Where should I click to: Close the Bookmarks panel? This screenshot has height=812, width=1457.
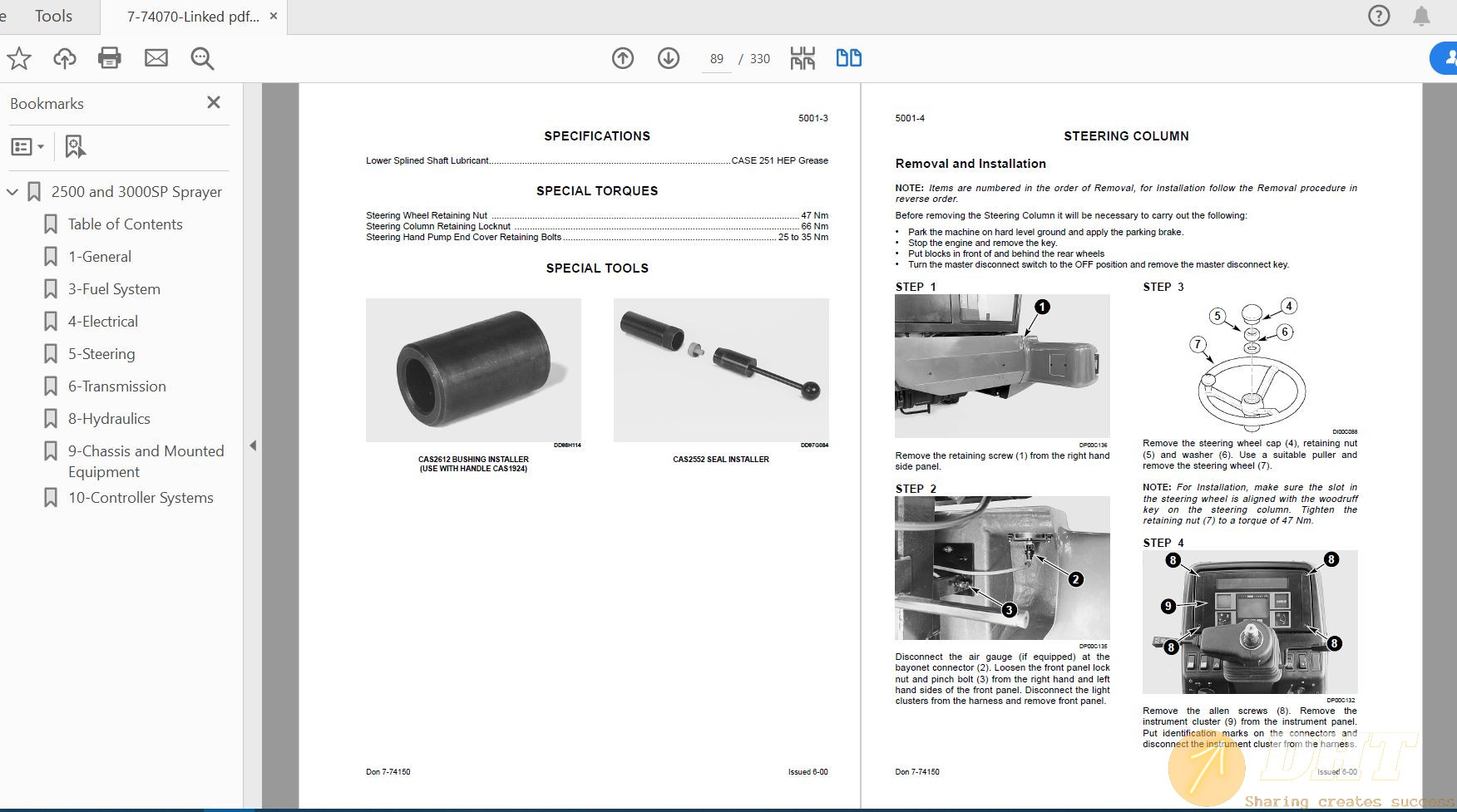point(214,102)
